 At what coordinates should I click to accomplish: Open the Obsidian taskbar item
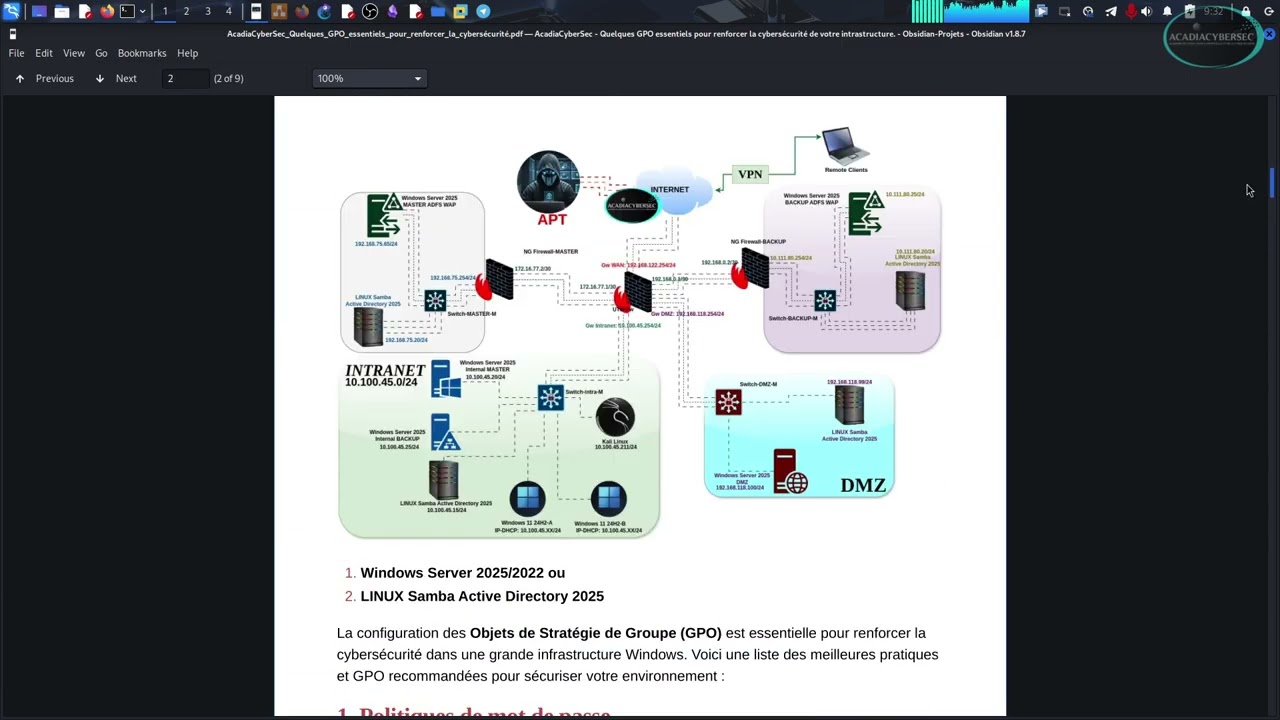point(392,11)
